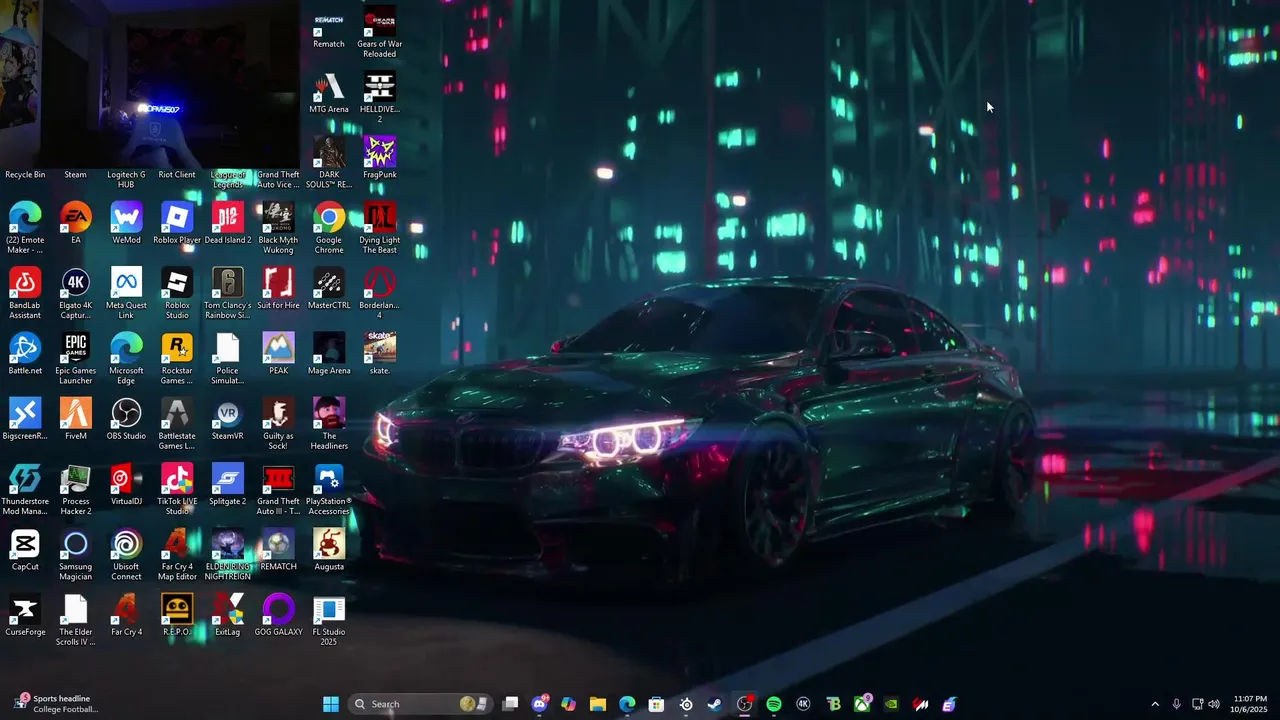This screenshot has height=720, width=1280.
Task: Select the Dead Island 2 icon
Action: (x=228, y=223)
